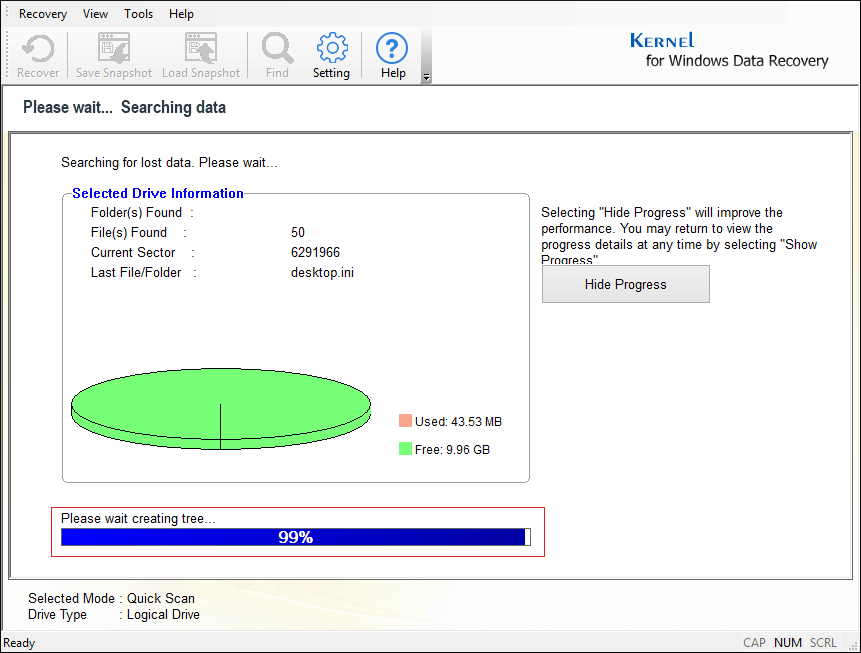This screenshot has height=653, width=861.
Task: Click the NUM status bar indicator
Action: tap(788, 643)
